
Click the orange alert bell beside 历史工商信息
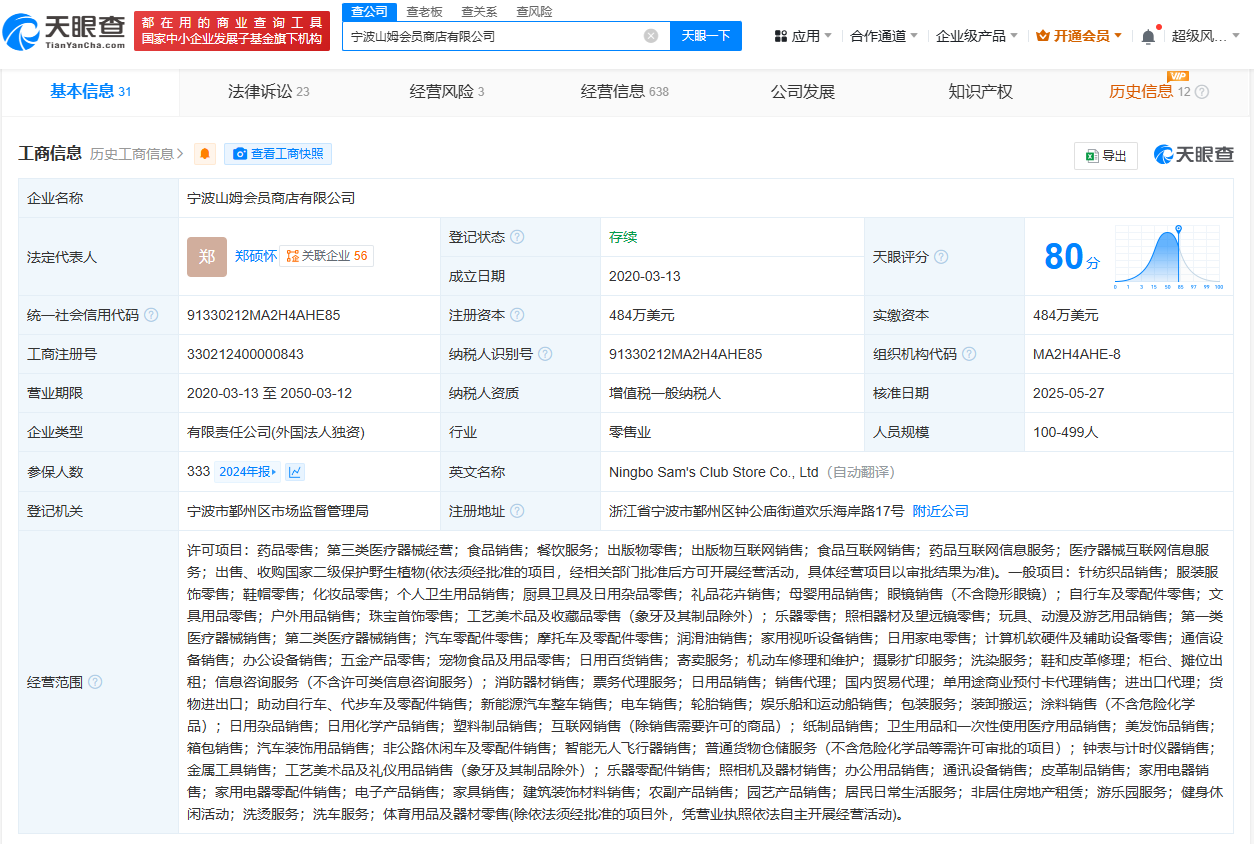(x=205, y=154)
